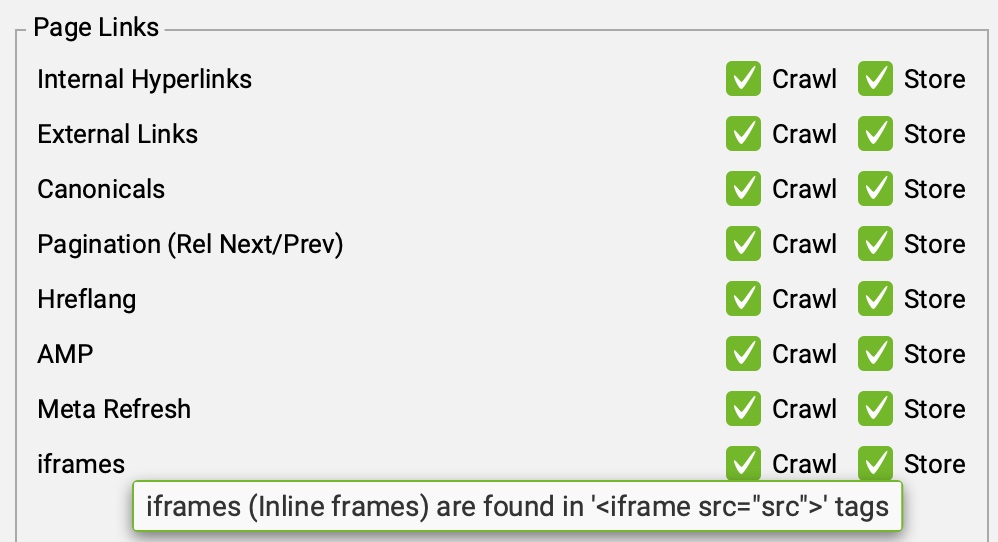The height and width of the screenshot is (542, 998).
Task: Click the iframes tooltip message
Action: click(x=517, y=506)
